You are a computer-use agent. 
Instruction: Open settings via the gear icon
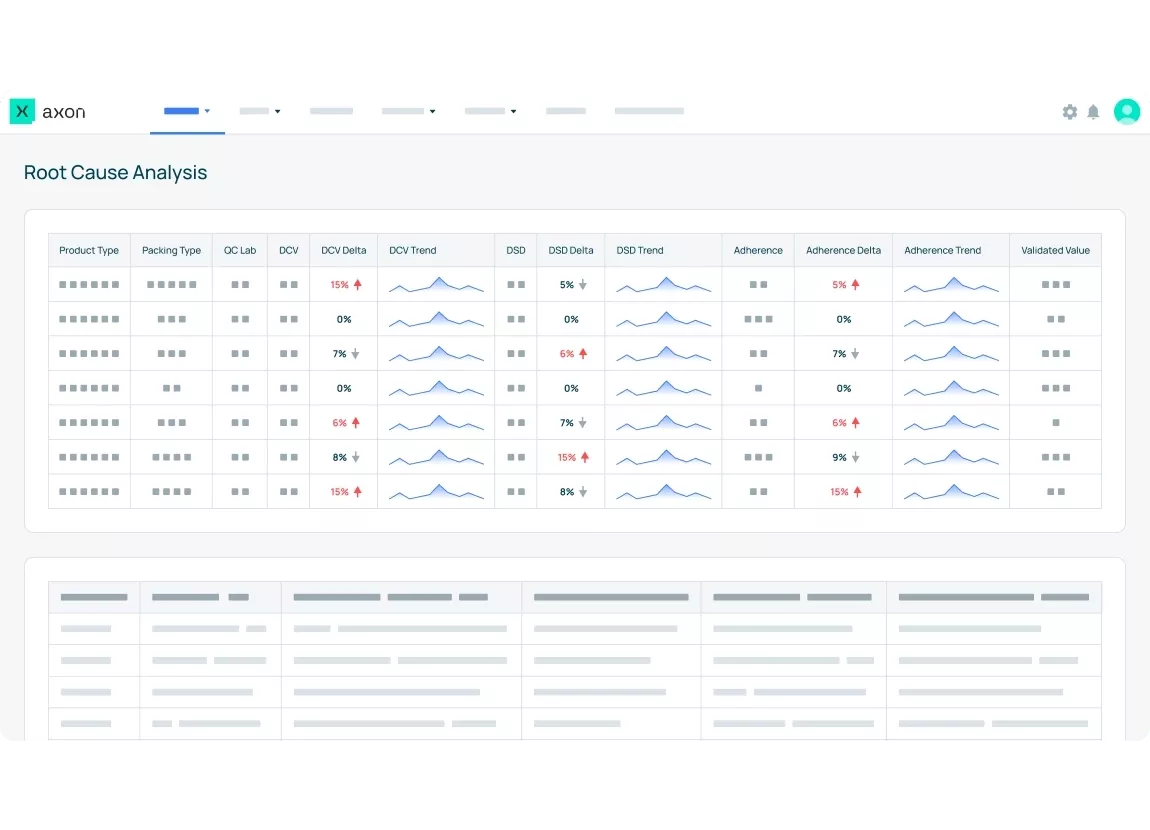click(1070, 111)
